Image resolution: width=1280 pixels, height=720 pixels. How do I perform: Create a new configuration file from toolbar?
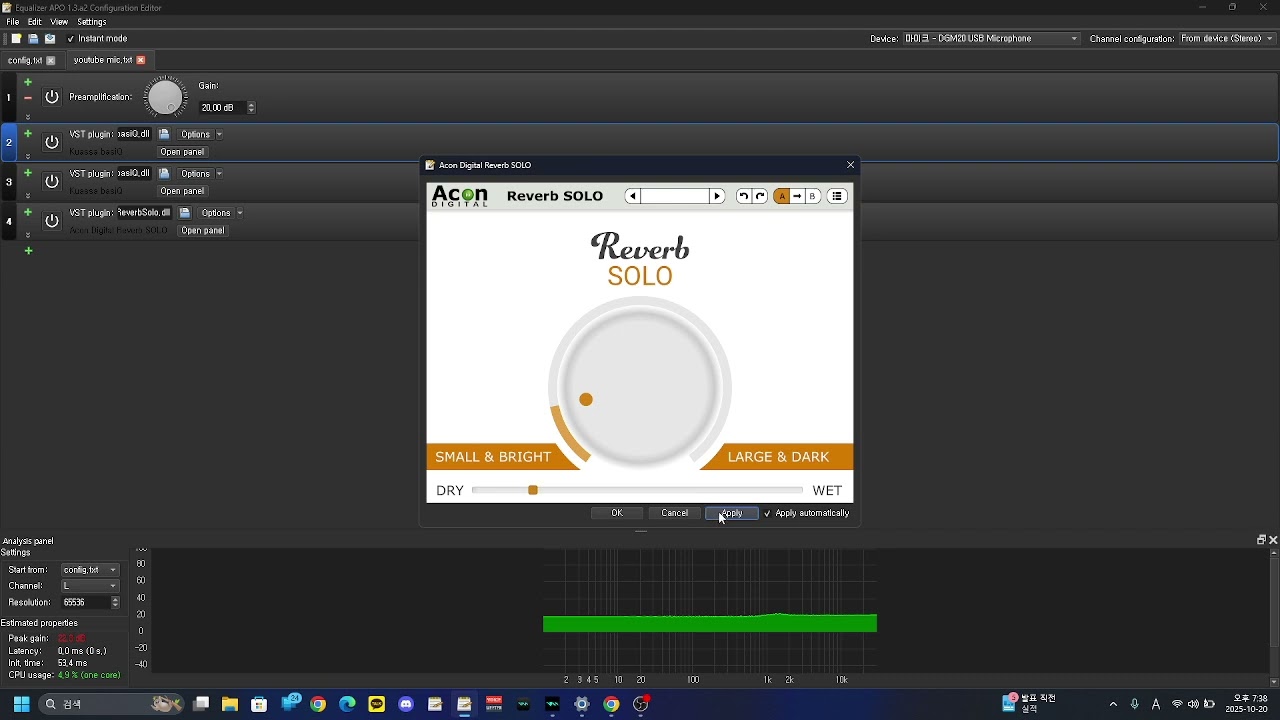[16, 39]
